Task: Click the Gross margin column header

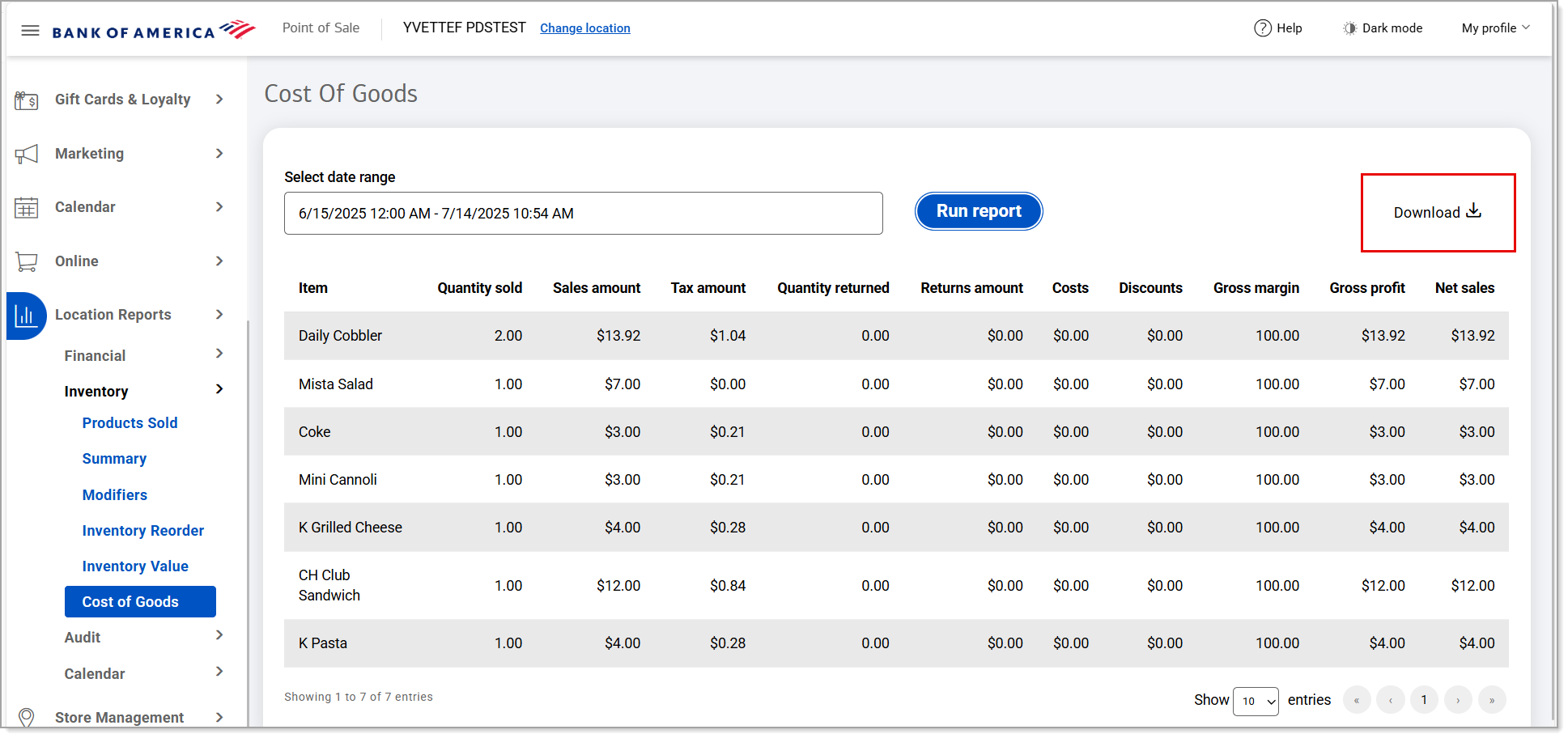Action: pos(1256,288)
